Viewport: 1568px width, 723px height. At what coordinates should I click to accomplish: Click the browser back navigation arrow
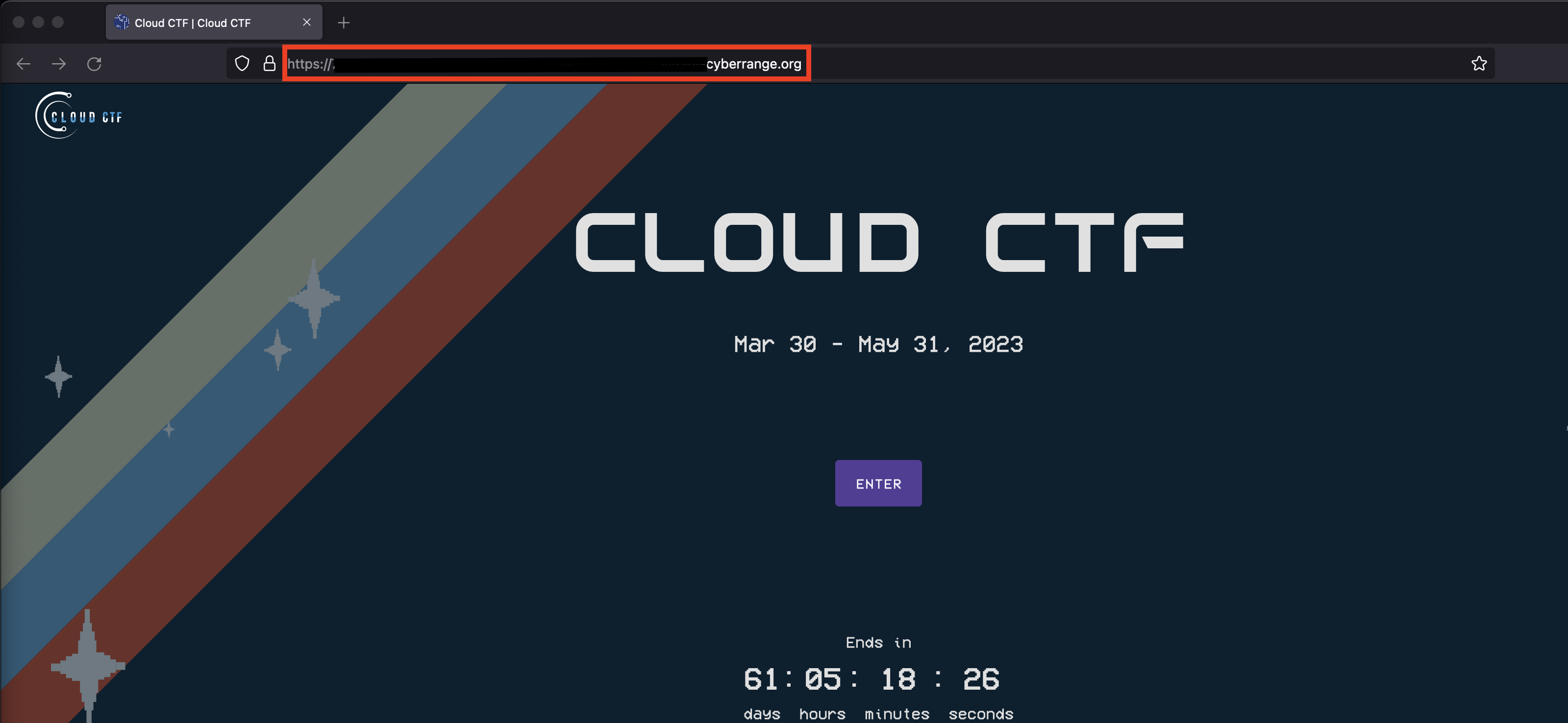(24, 63)
